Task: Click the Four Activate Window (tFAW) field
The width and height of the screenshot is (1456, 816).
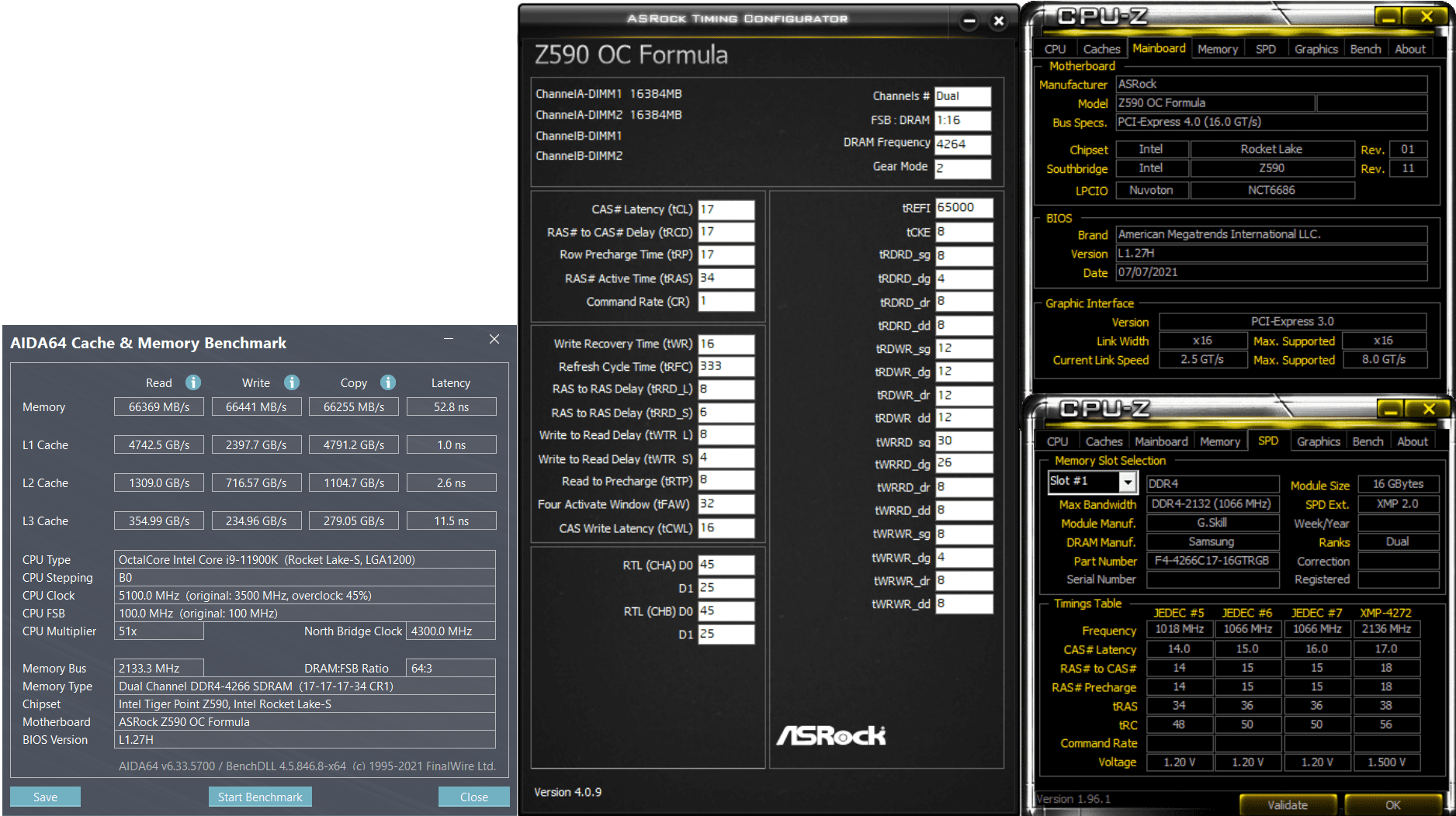Action: point(726,504)
